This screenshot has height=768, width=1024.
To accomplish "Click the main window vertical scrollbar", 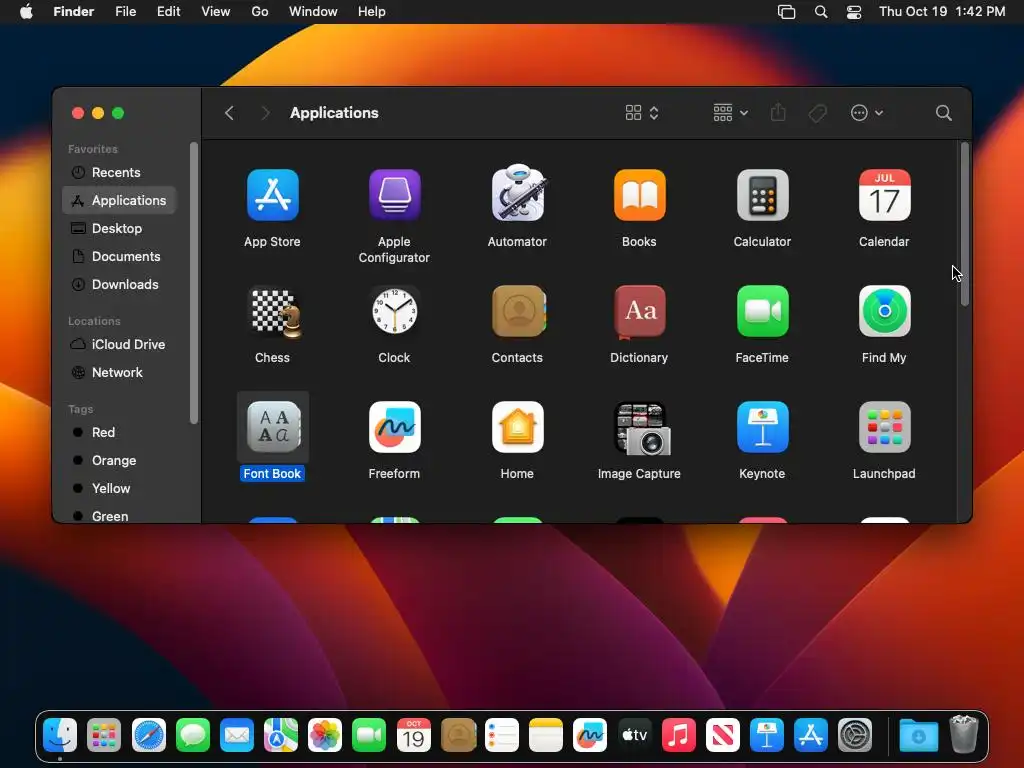I will pyautogui.click(x=965, y=224).
